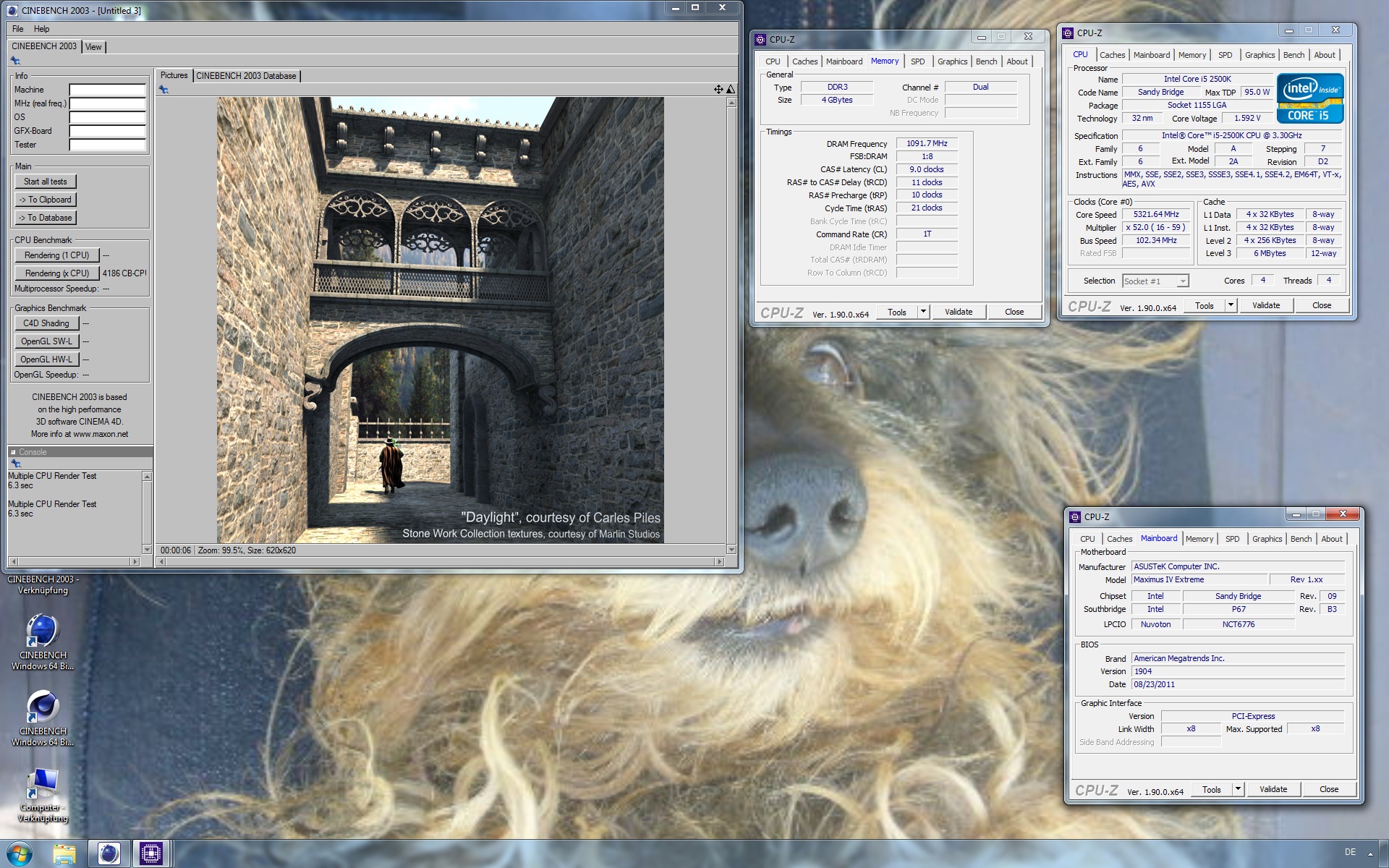Open Tools dropdown arrow in Memory CPU-Z window
1389x868 pixels.
923,312
